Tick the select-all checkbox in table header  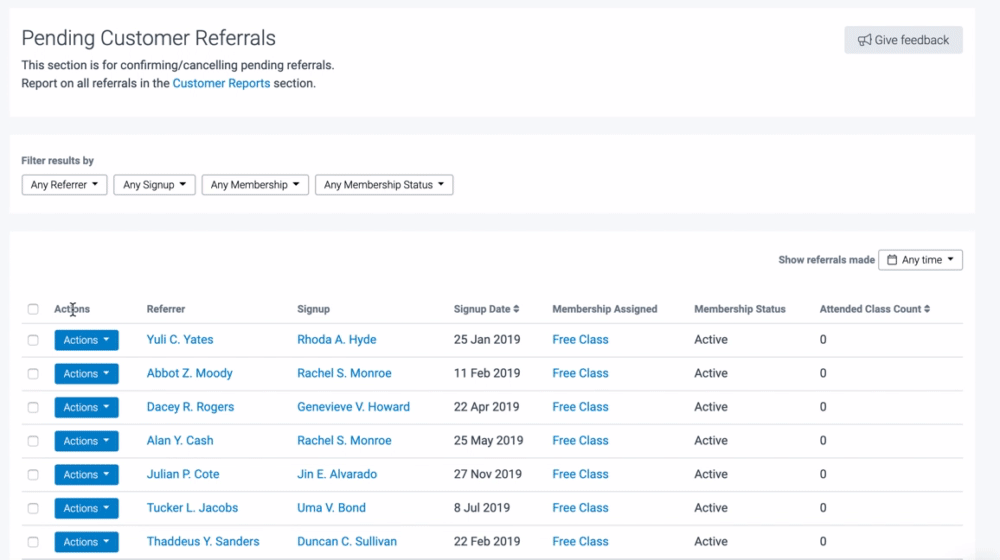pos(33,309)
